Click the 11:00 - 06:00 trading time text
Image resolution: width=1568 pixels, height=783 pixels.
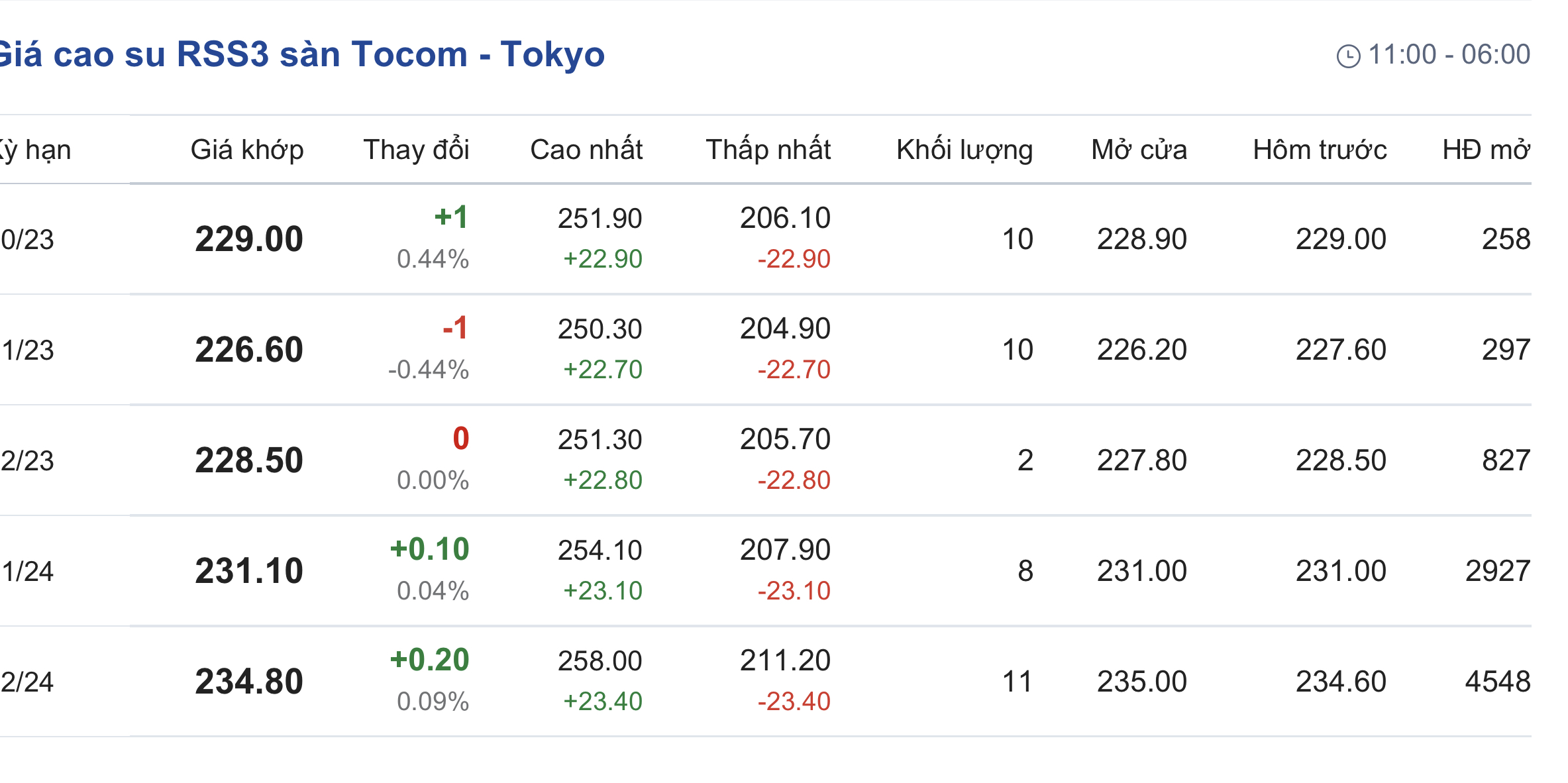point(1449,54)
